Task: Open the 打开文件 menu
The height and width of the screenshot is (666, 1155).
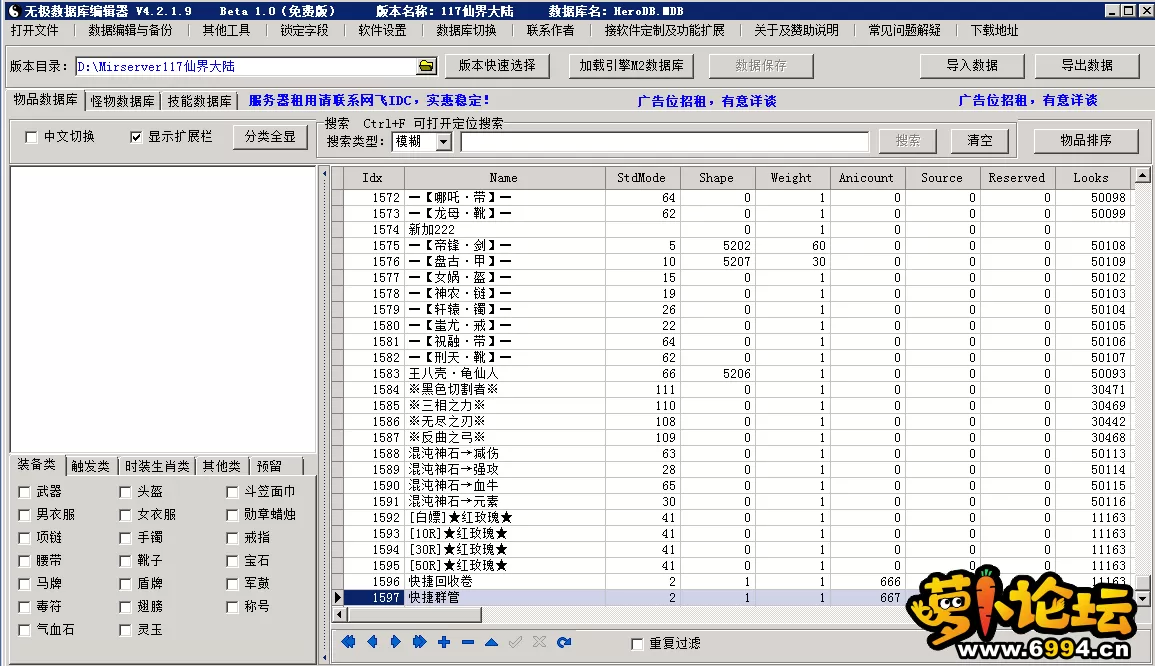Action: coord(35,30)
